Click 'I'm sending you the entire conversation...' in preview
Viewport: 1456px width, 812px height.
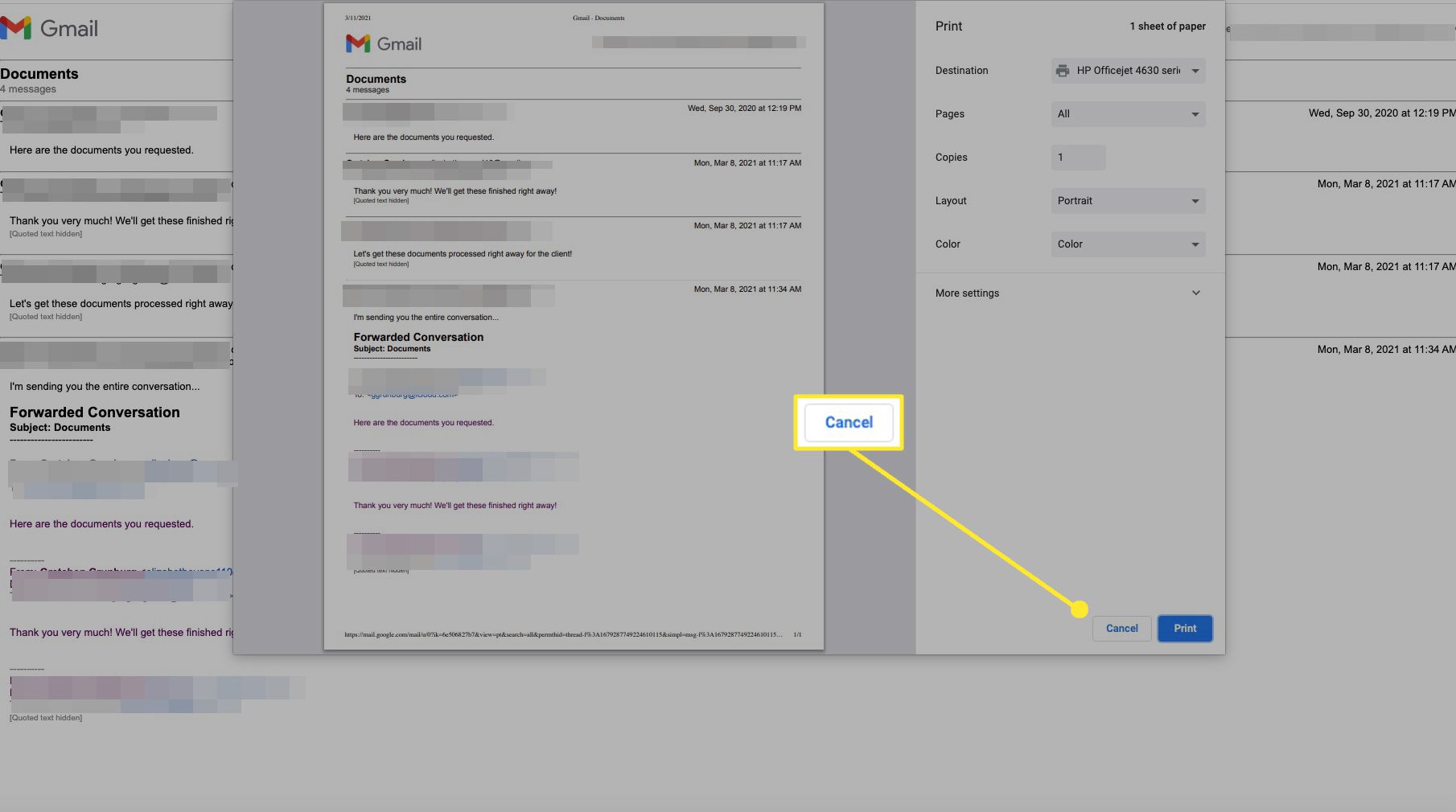[x=426, y=318]
